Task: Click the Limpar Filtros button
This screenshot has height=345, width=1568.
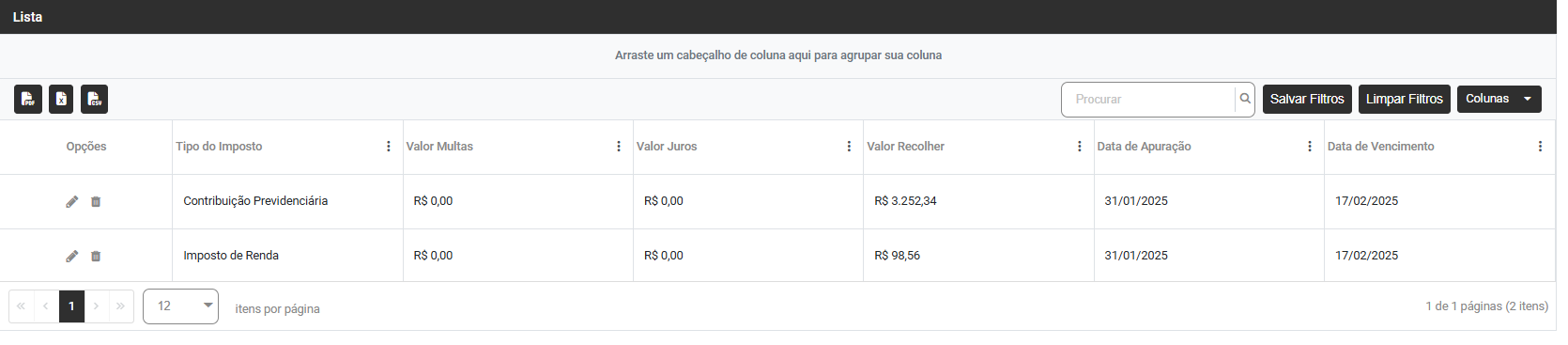Action: tap(1405, 99)
